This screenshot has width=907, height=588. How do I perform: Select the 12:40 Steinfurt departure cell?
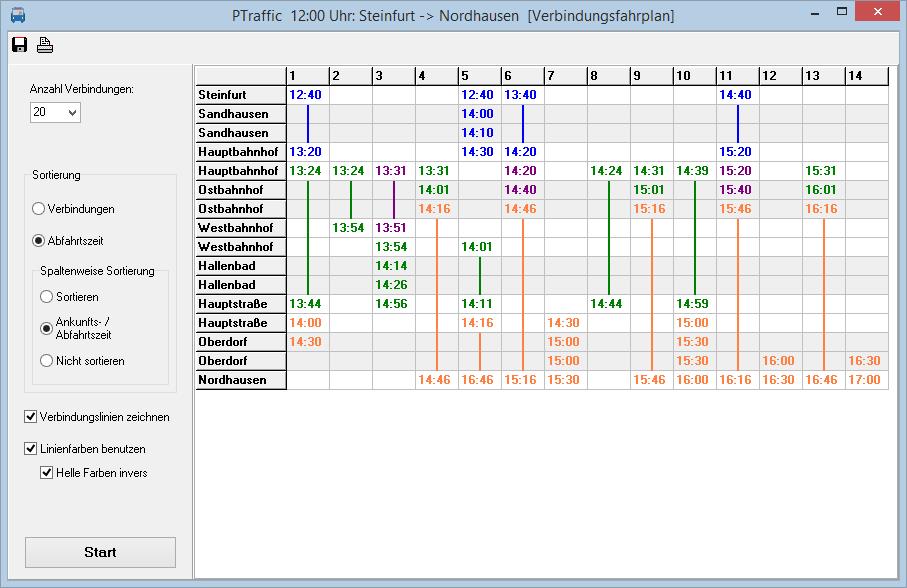tap(307, 95)
